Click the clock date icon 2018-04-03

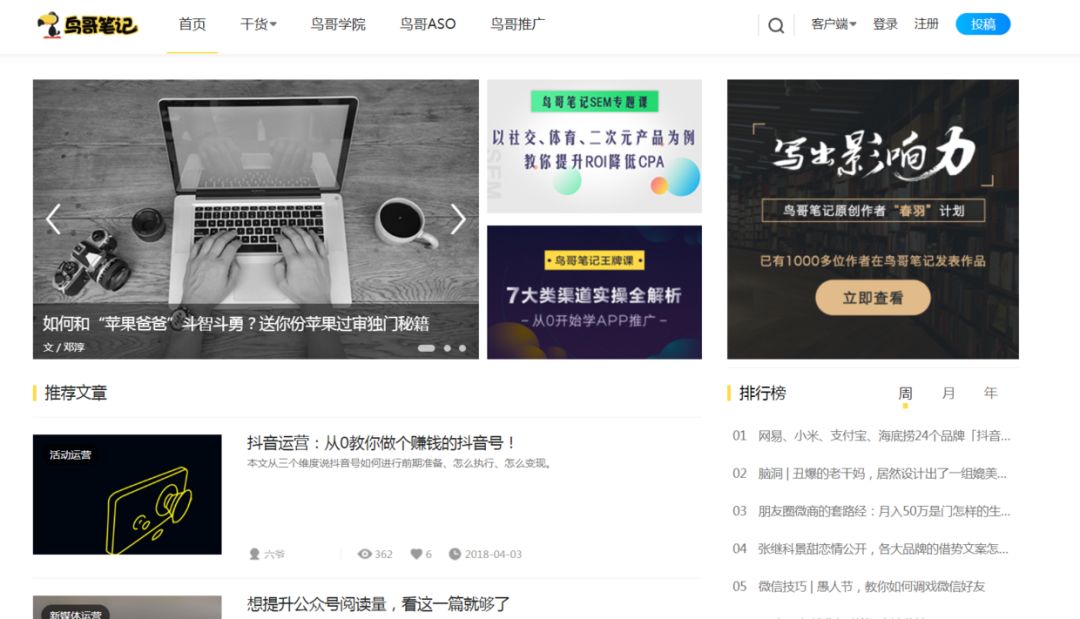455,554
